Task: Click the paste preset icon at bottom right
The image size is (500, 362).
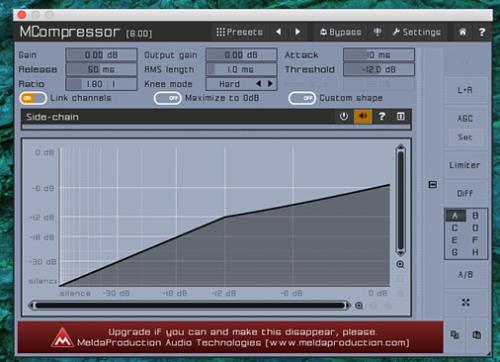Action: coord(477,335)
